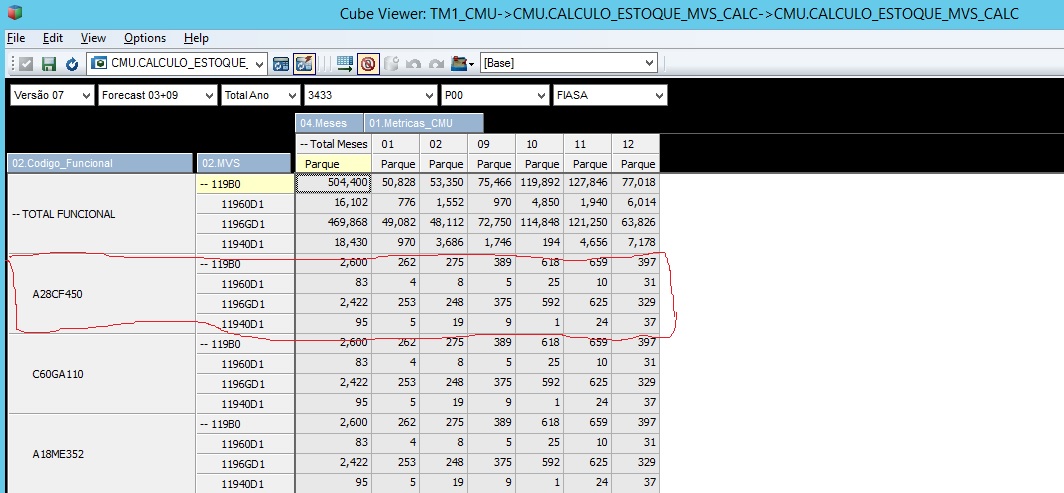The height and width of the screenshot is (493, 1064).
Task: Collapse the '-- TOTAL FUNCIONAL' row header
Action: click(102, 214)
